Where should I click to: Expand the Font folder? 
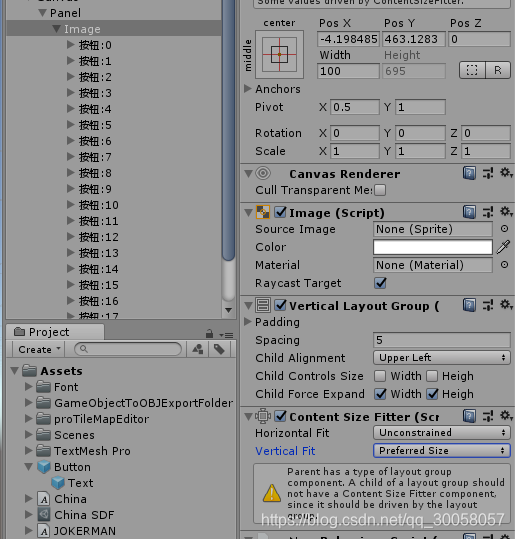[29, 386]
